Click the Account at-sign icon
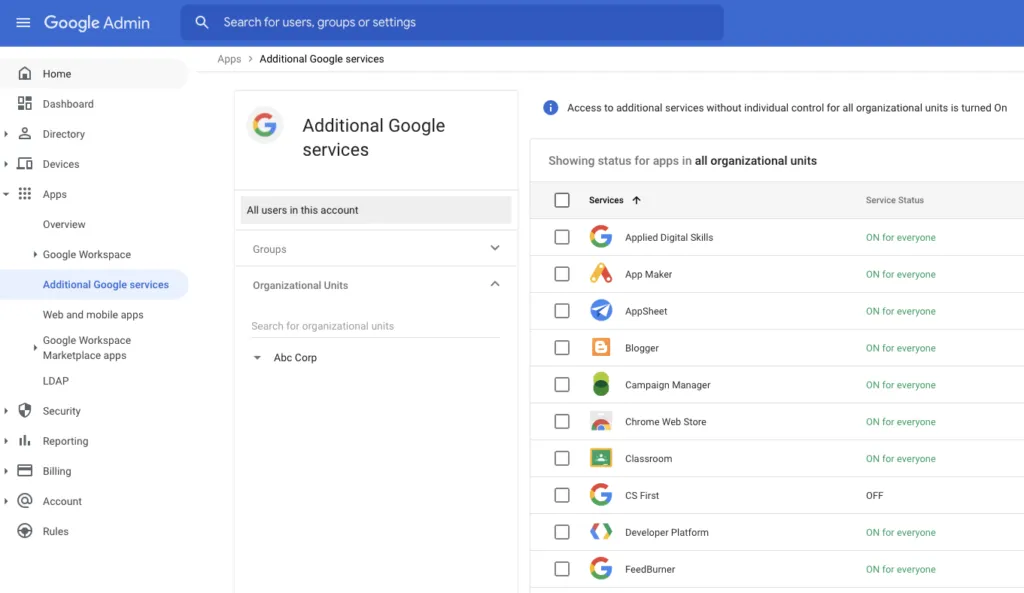The width and height of the screenshot is (1024, 593). (x=25, y=500)
